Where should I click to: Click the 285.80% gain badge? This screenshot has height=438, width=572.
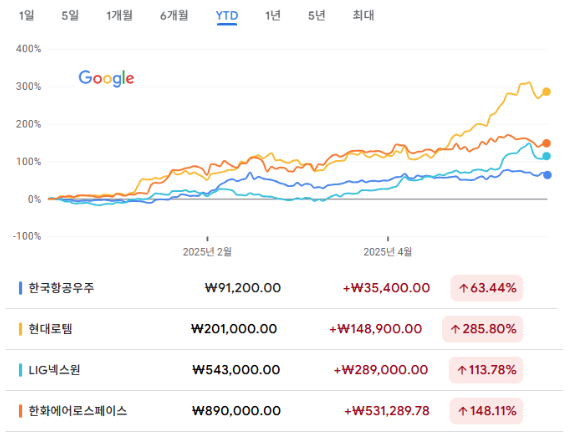pos(483,329)
